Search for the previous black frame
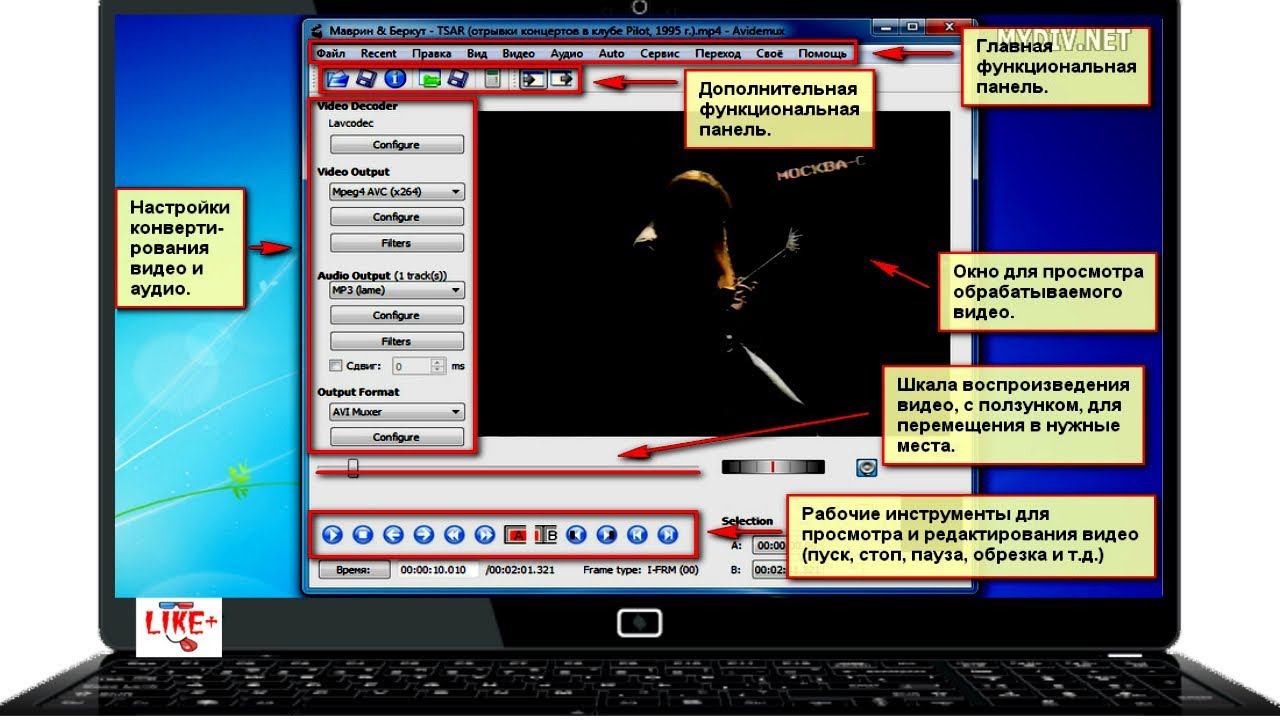Image resolution: width=1280 pixels, height=720 pixels. 576,535
